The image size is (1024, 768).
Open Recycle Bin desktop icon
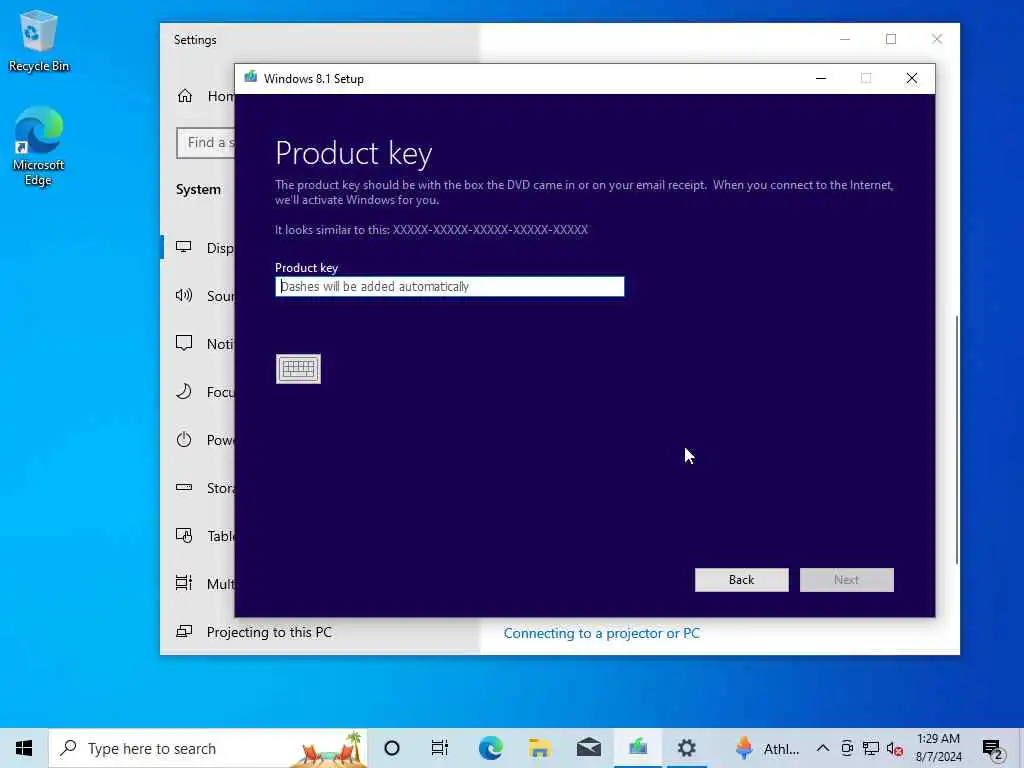(x=39, y=41)
